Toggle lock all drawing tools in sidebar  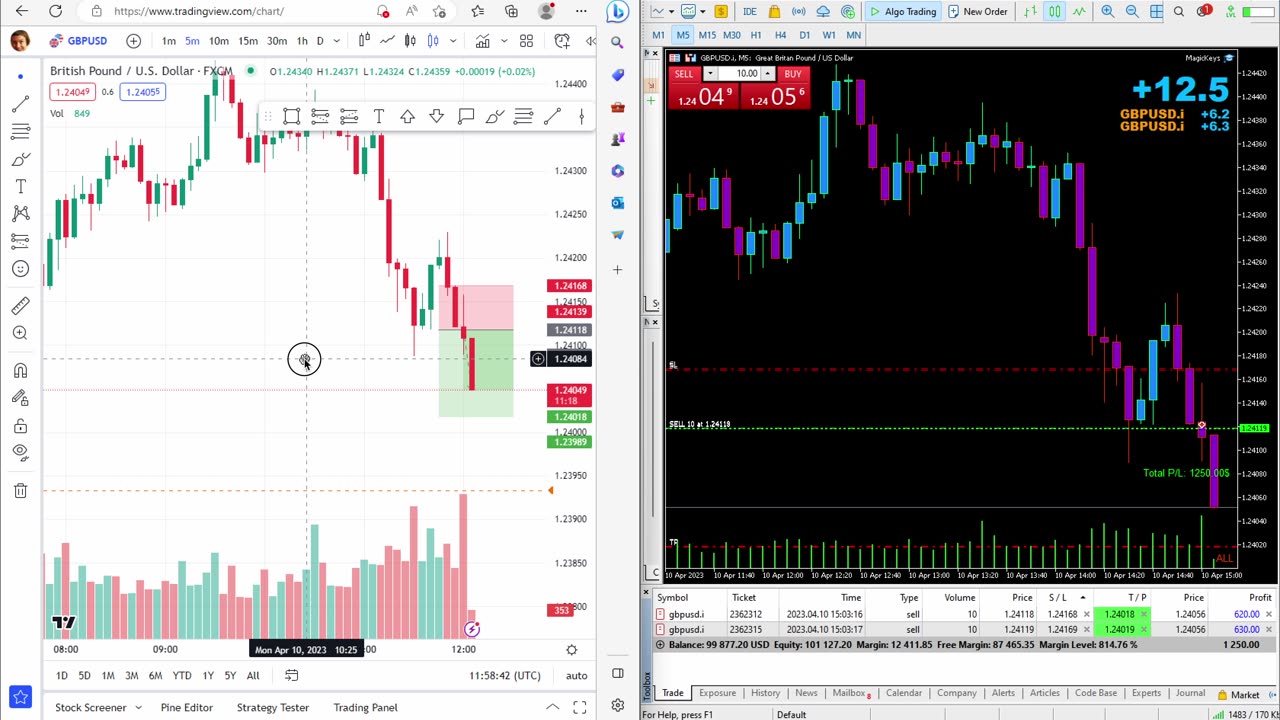20,427
